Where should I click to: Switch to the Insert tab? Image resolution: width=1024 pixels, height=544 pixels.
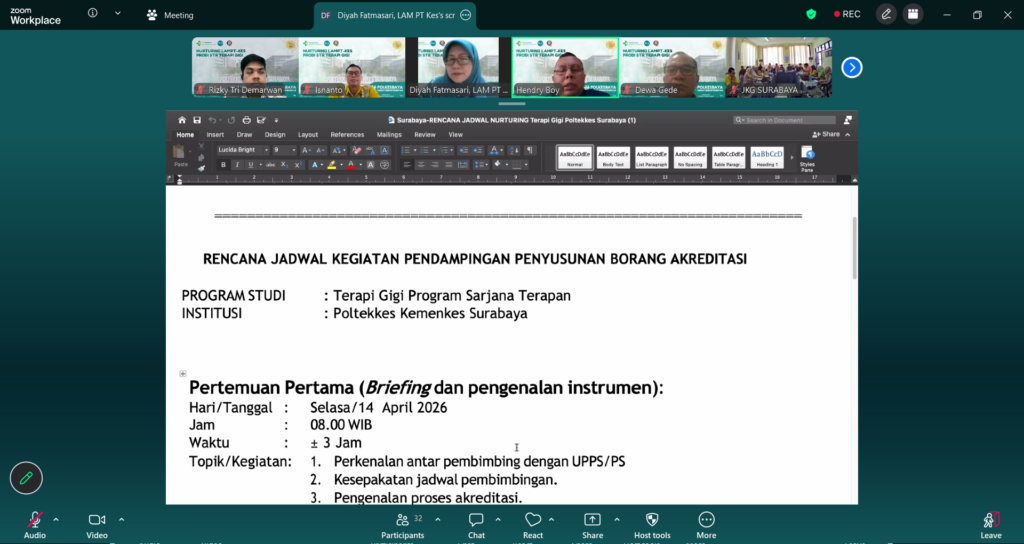click(x=215, y=135)
